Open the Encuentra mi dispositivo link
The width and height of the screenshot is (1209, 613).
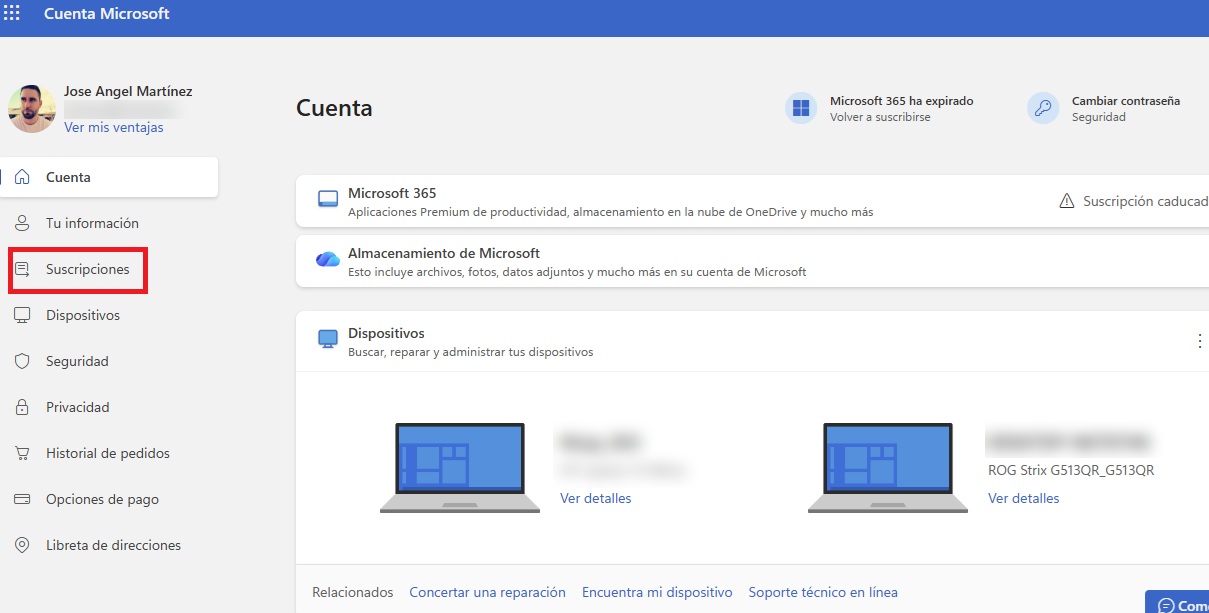pyautogui.click(x=657, y=592)
